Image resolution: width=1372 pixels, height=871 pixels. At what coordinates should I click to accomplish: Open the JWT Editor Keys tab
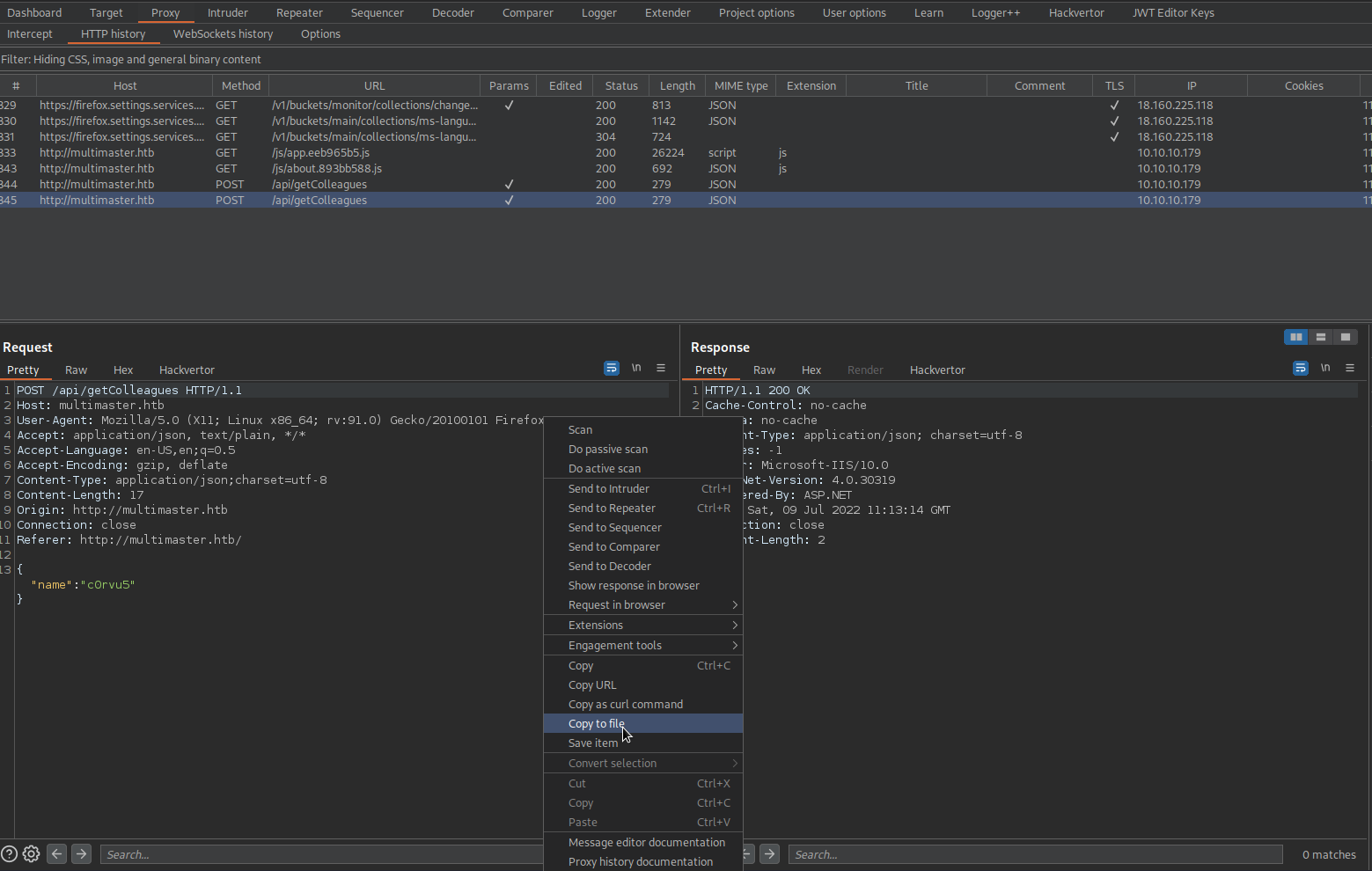click(1173, 12)
